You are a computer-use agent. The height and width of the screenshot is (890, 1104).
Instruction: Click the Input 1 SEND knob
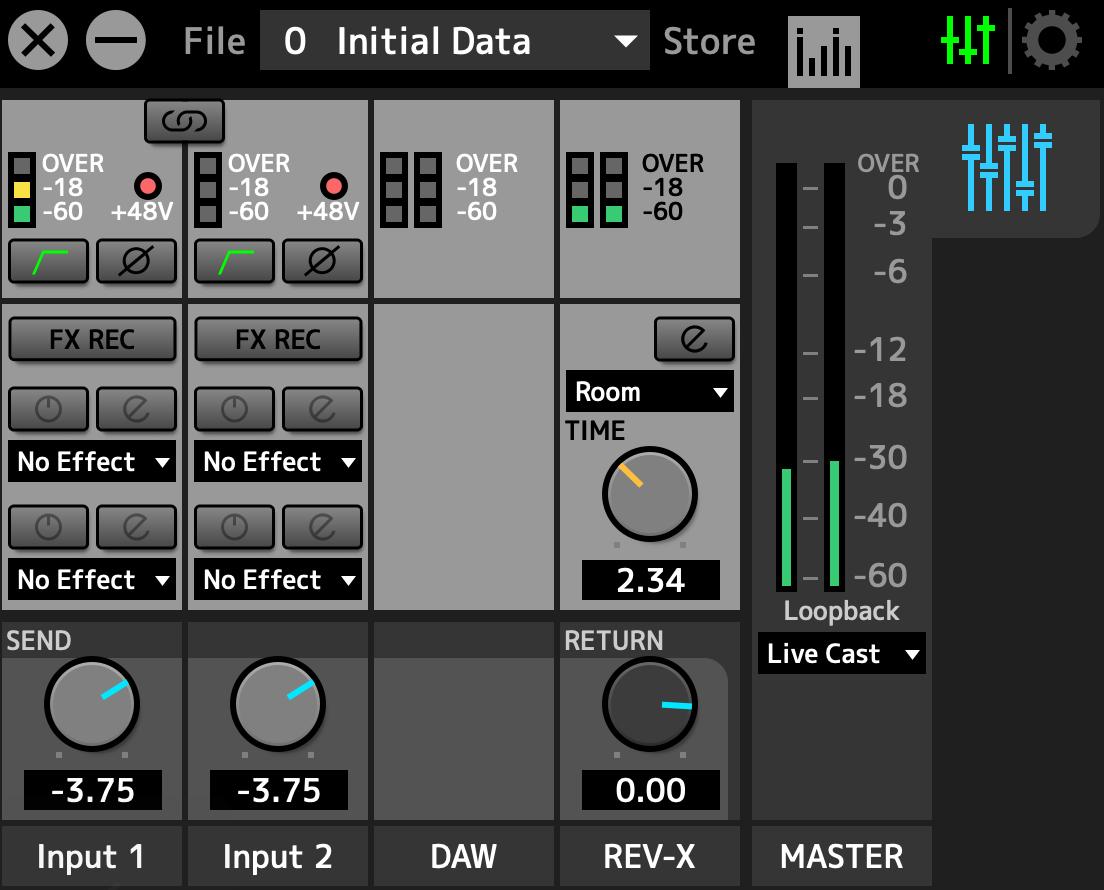click(x=92, y=704)
